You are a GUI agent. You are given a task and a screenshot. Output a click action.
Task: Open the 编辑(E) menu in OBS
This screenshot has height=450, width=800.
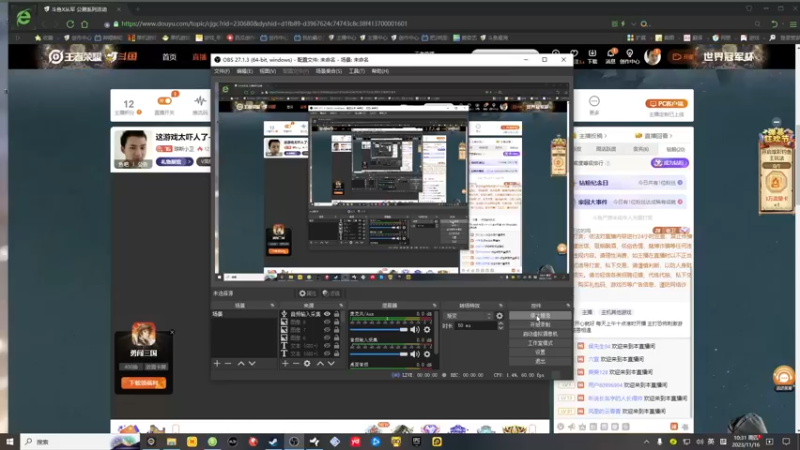244,71
